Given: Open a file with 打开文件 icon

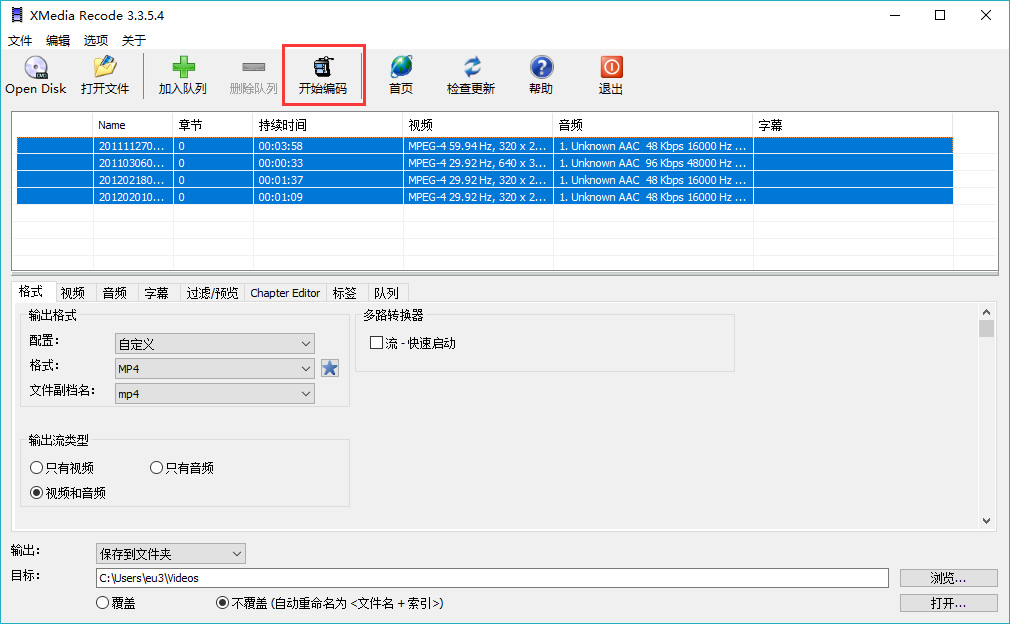Looking at the screenshot, I should coord(105,75).
